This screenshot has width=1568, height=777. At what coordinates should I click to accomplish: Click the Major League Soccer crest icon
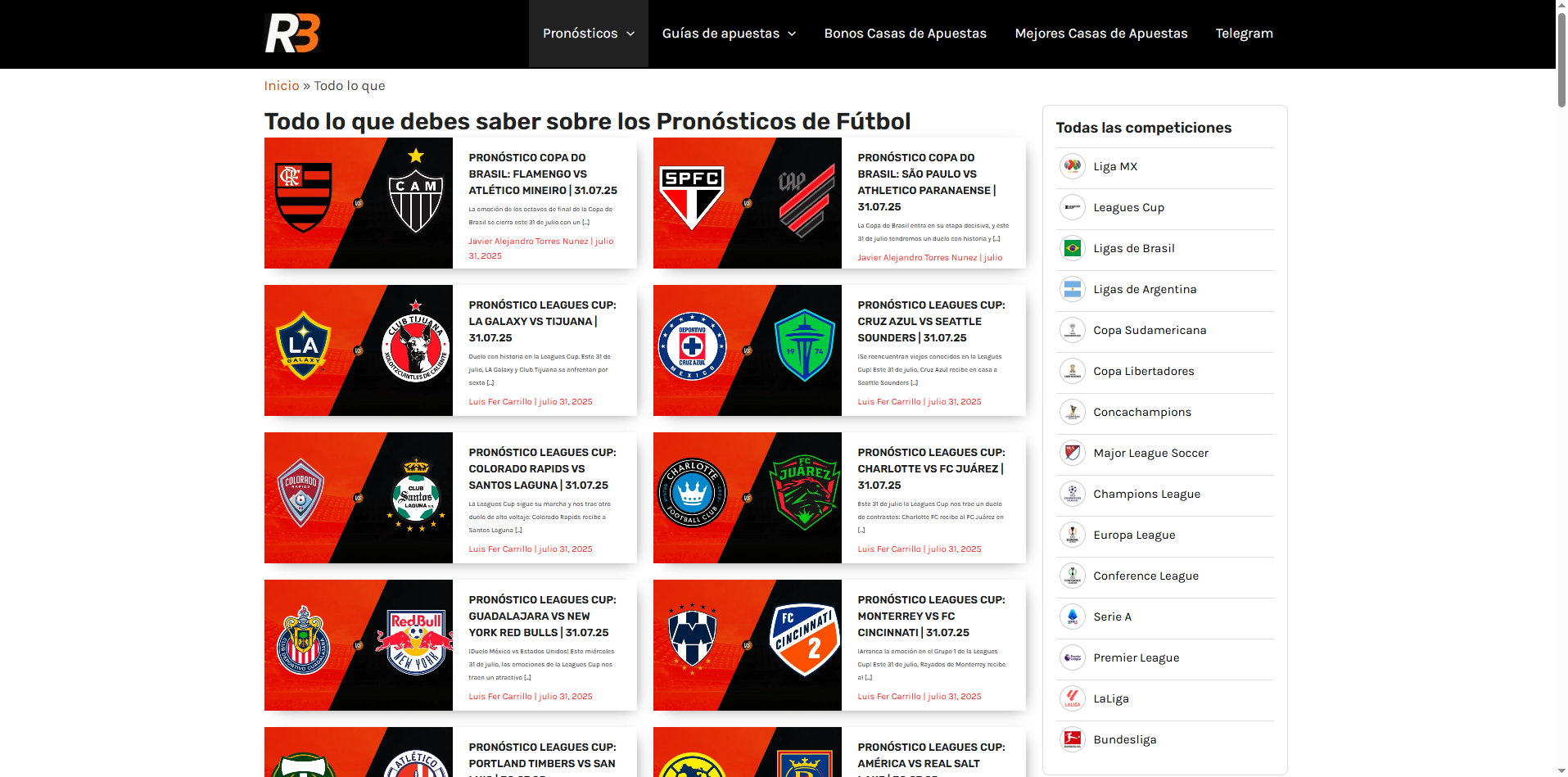coord(1073,453)
